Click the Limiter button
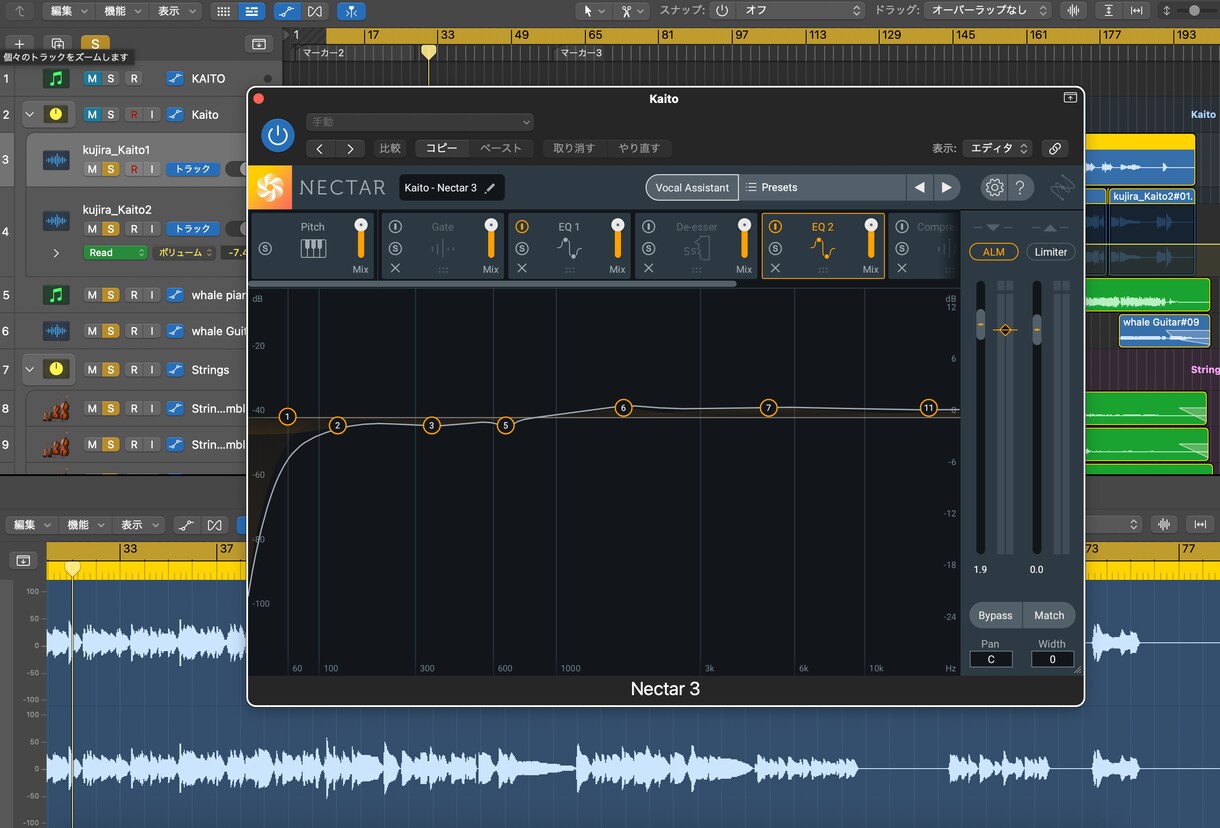The width and height of the screenshot is (1220, 828). tap(1050, 252)
